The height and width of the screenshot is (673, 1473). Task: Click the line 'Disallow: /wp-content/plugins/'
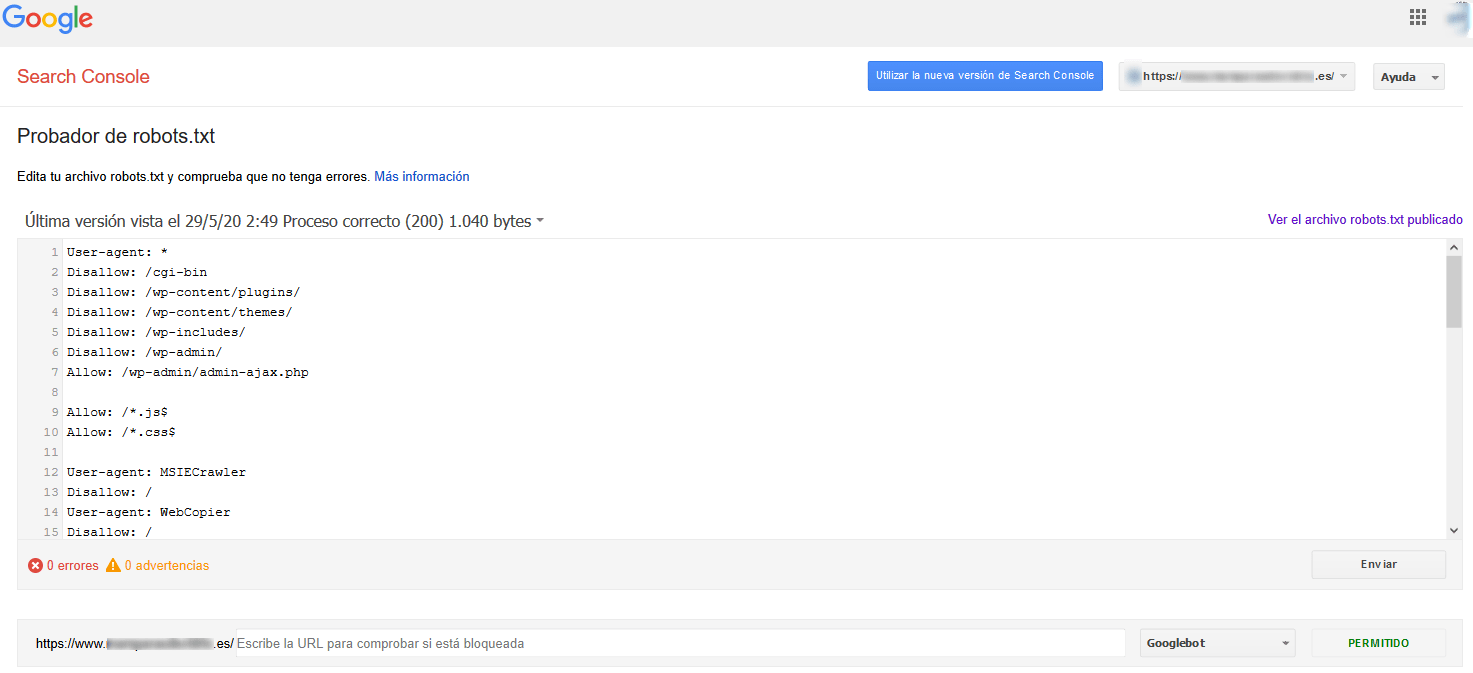184,292
